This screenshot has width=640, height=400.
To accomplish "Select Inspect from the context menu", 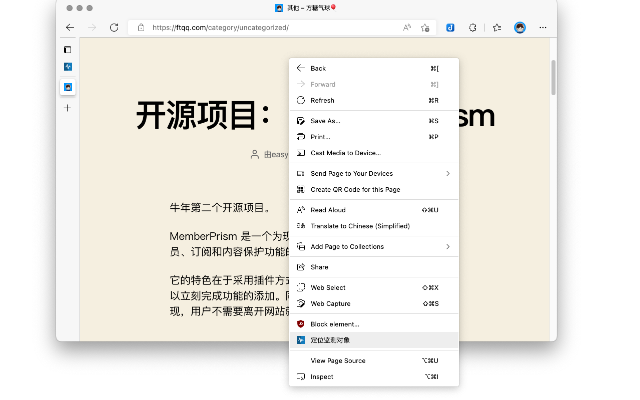I will coord(322,376).
